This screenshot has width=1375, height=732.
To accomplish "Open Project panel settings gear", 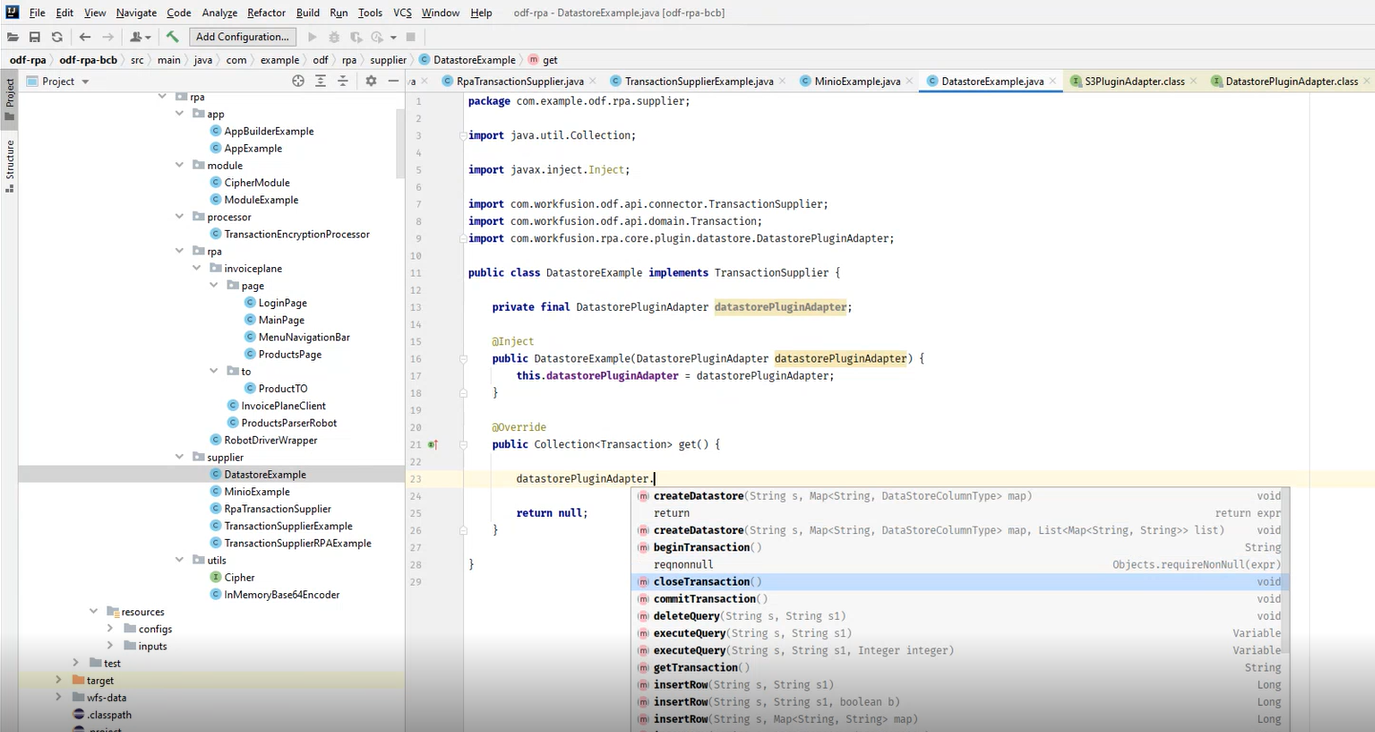I will (x=371, y=81).
